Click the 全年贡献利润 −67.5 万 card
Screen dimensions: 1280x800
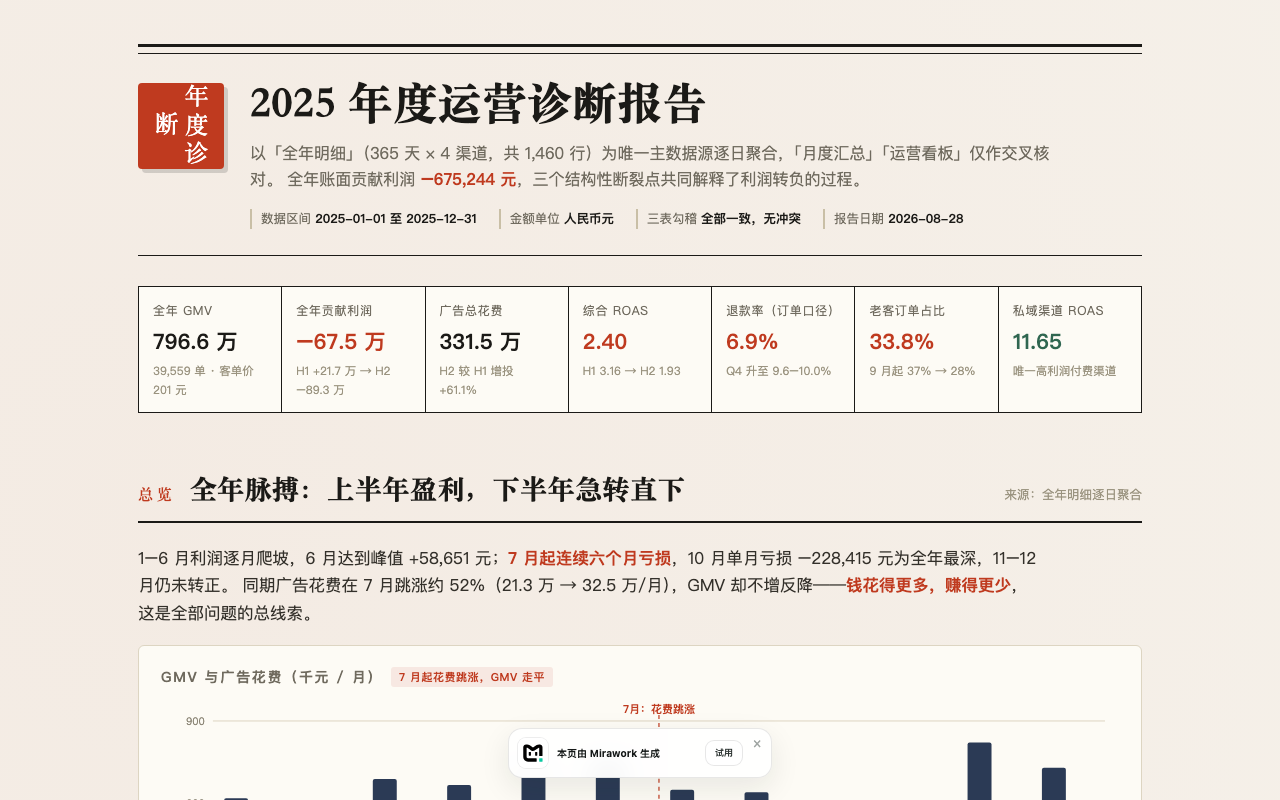click(353, 349)
